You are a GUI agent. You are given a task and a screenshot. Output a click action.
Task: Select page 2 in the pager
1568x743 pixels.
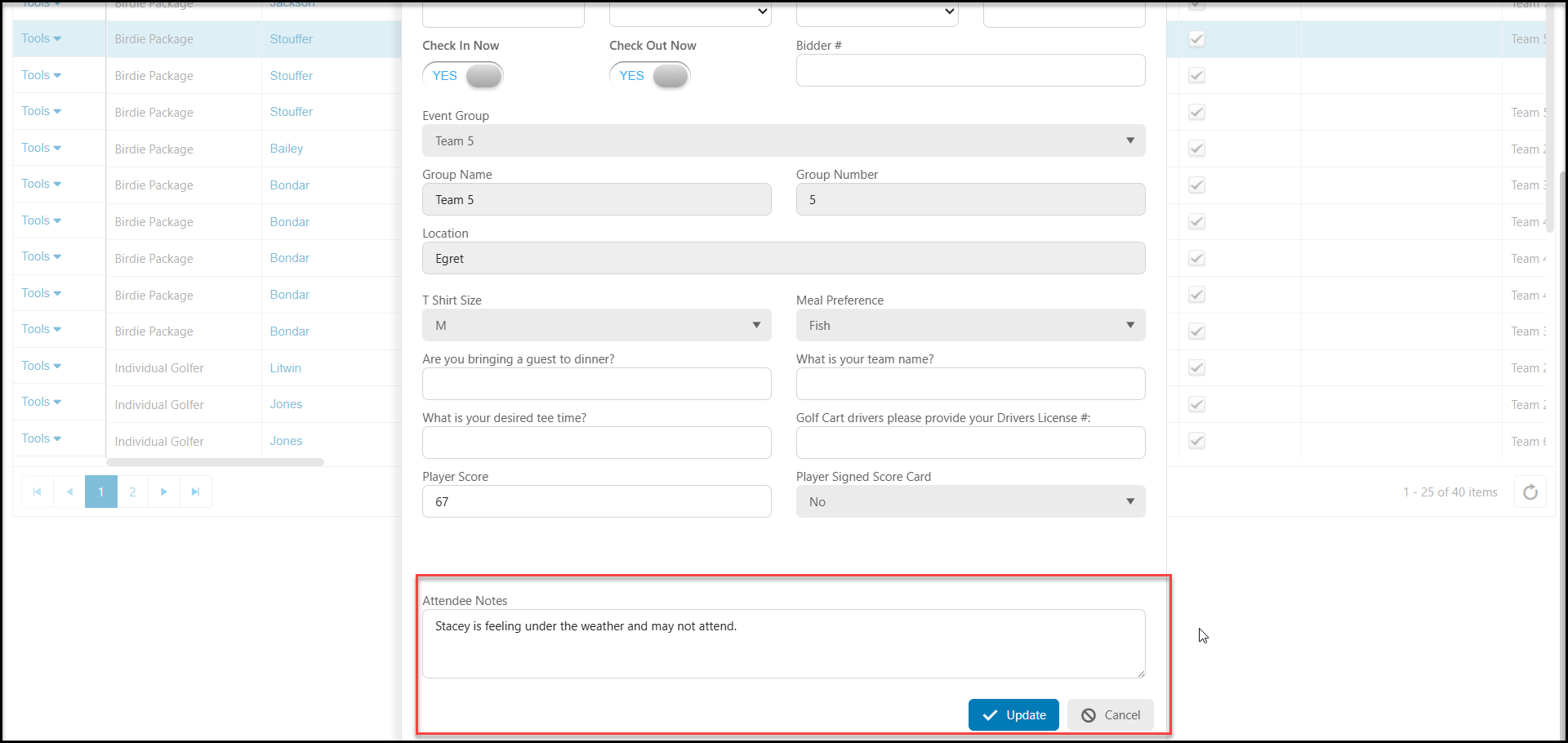(132, 492)
